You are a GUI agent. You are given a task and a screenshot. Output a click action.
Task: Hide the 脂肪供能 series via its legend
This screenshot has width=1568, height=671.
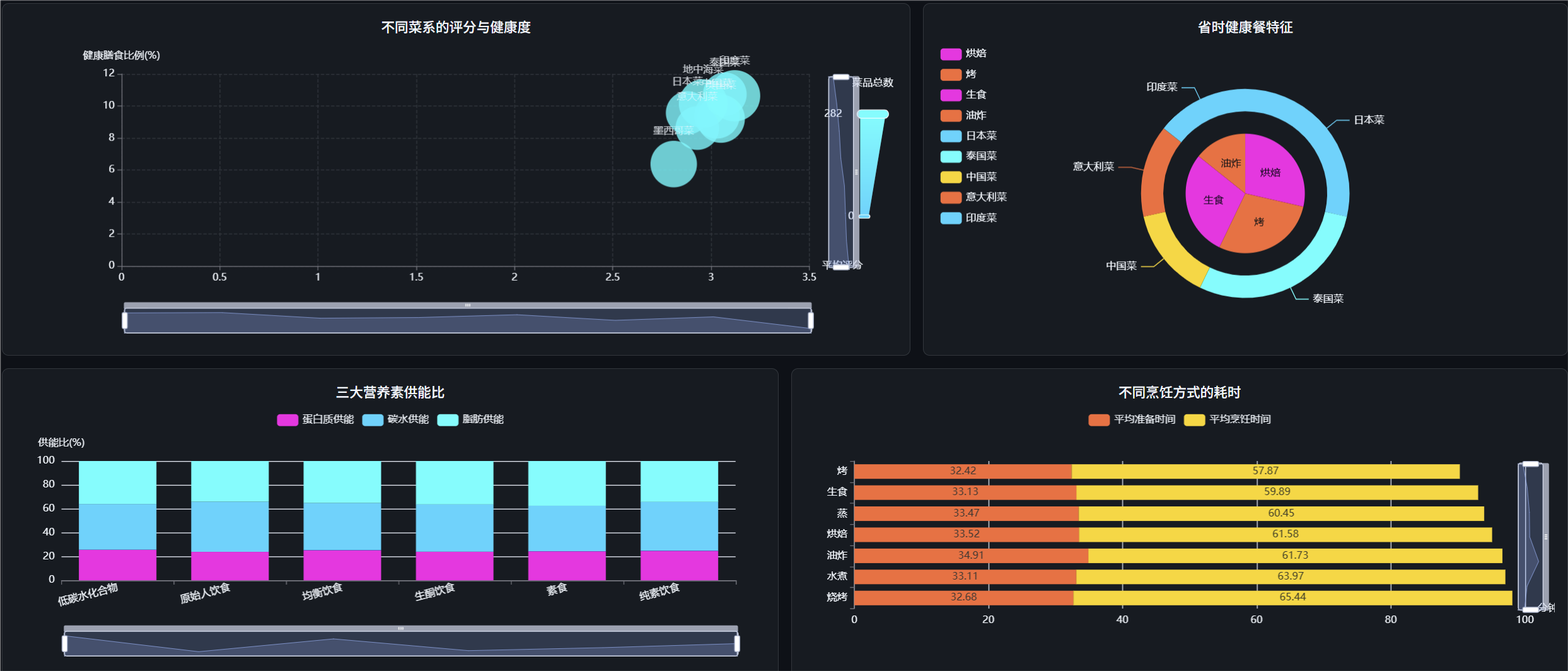pyautogui.click(x=470, y=419)
